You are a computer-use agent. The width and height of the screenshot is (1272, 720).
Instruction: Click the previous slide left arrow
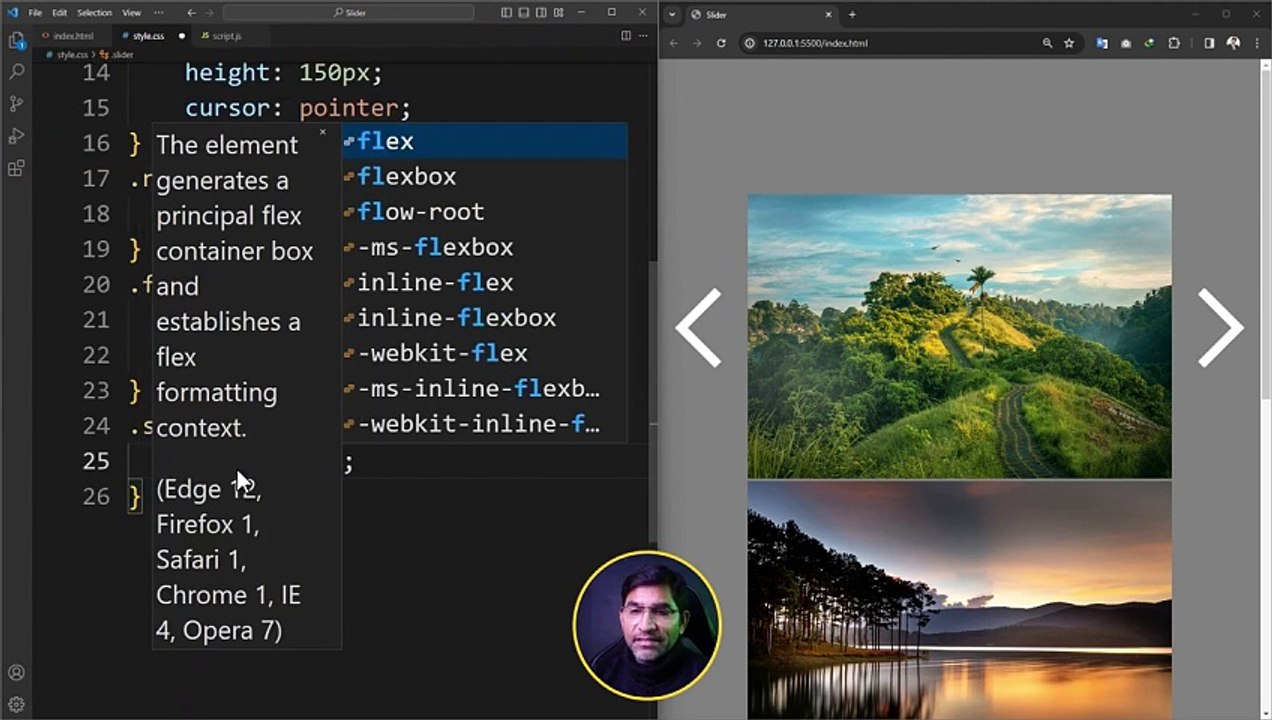(699, 328)
